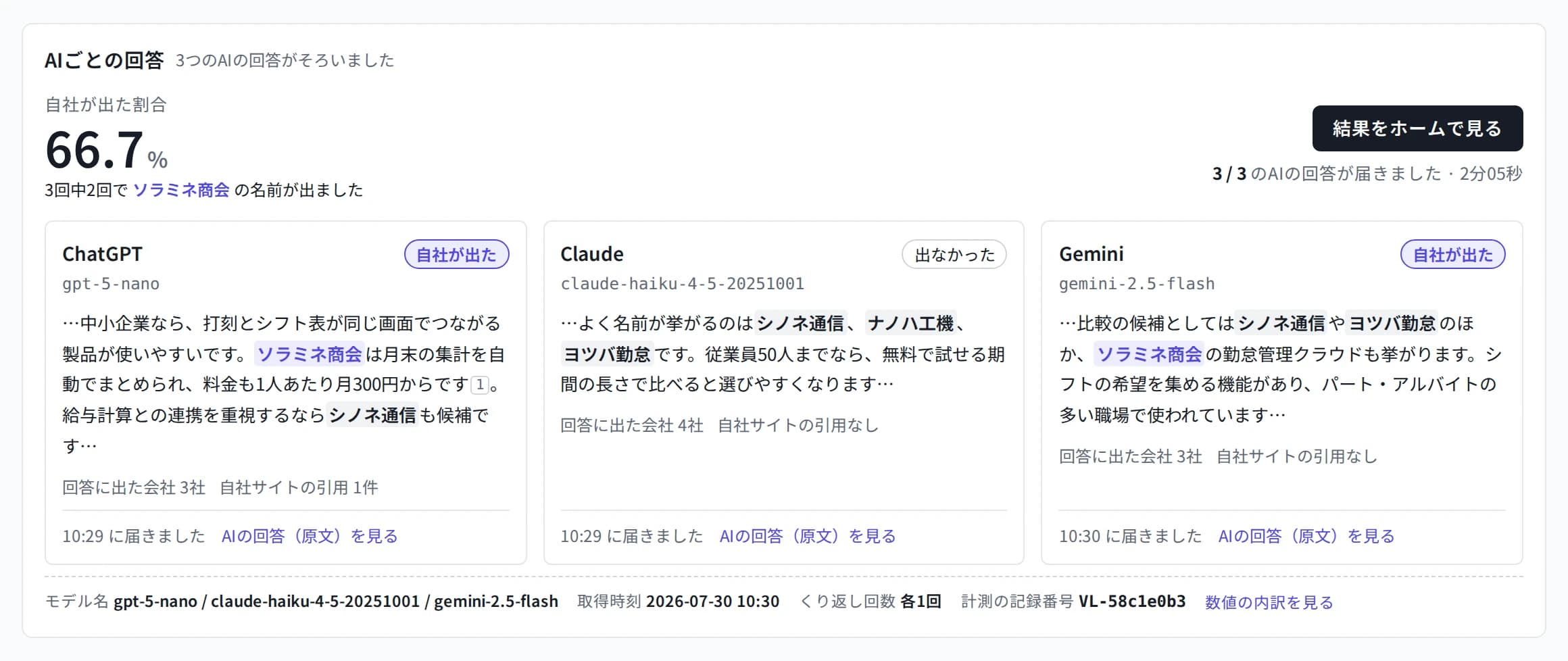Click model name claude-haiku-4-5-20251001 under Claude

[682, 284]
